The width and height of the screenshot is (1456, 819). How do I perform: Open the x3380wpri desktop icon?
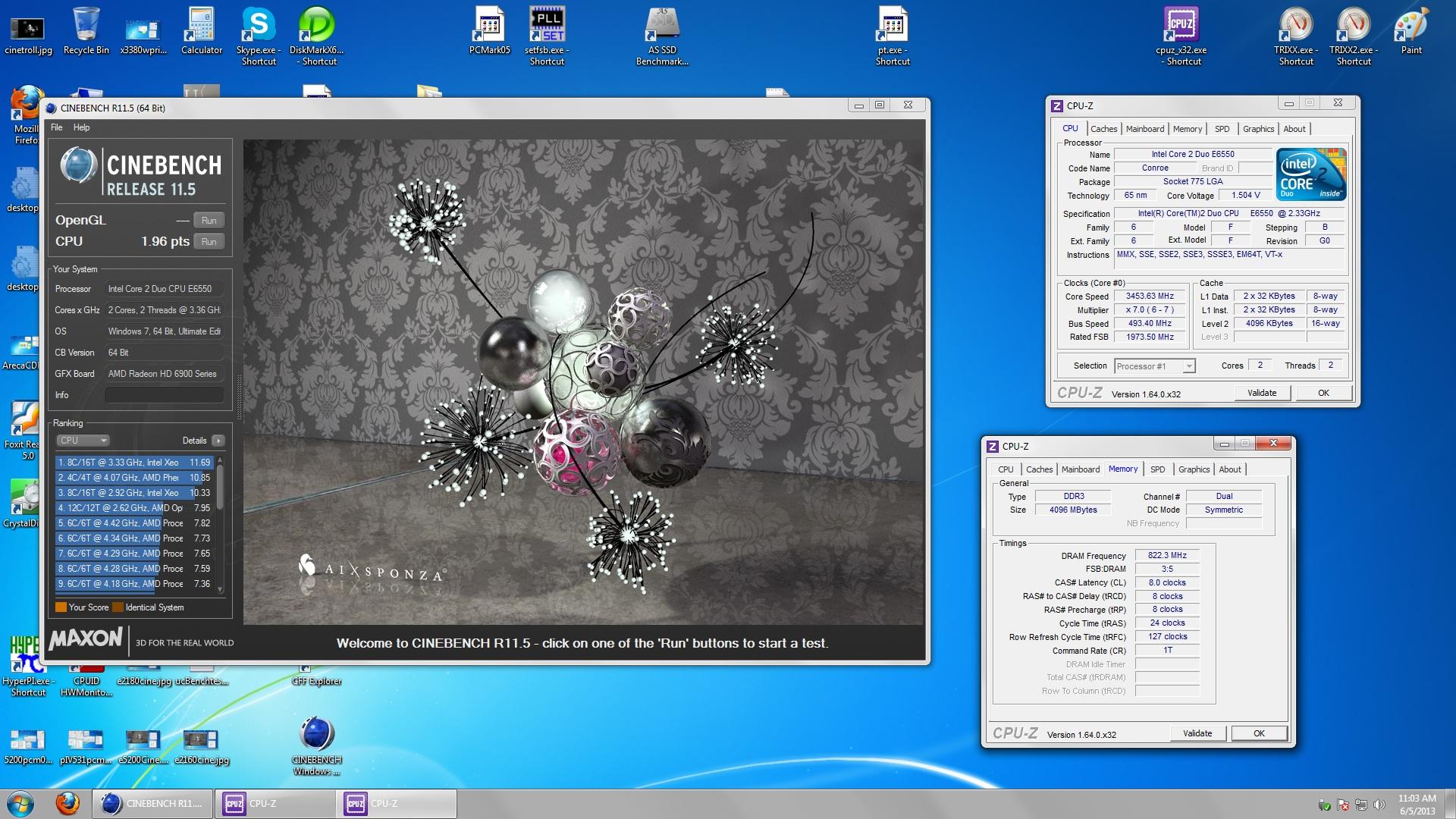(x=143, y=34)
